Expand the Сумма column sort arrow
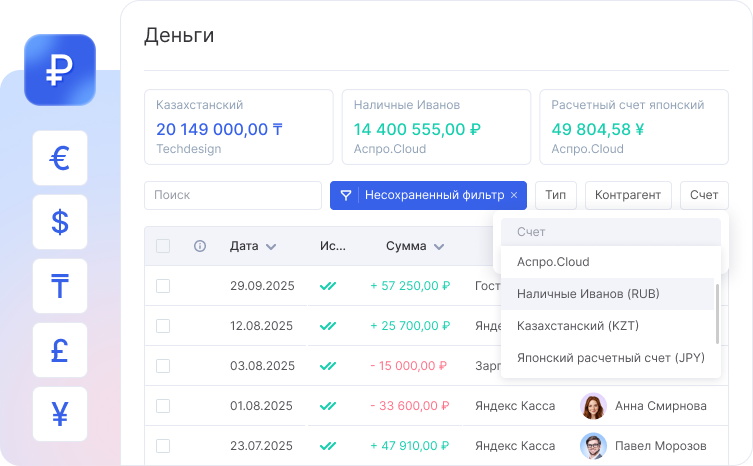Viewport: 753px width, 466px height. coord(439,246)
